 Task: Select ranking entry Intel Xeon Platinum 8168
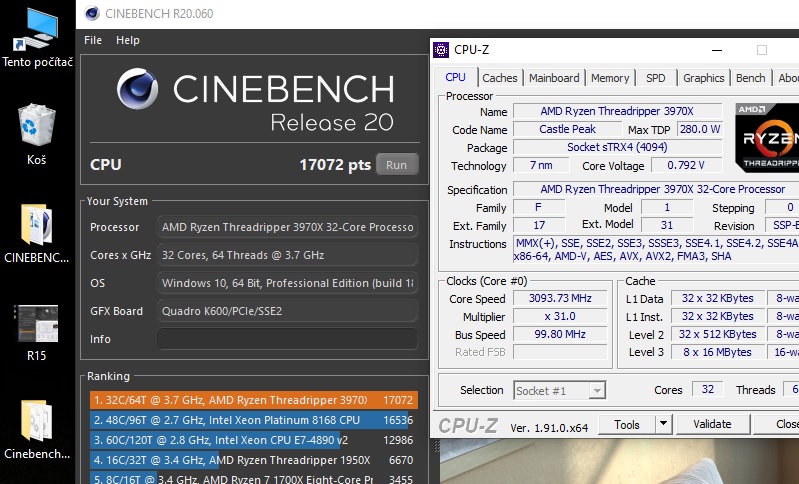(x=254, y=420)
